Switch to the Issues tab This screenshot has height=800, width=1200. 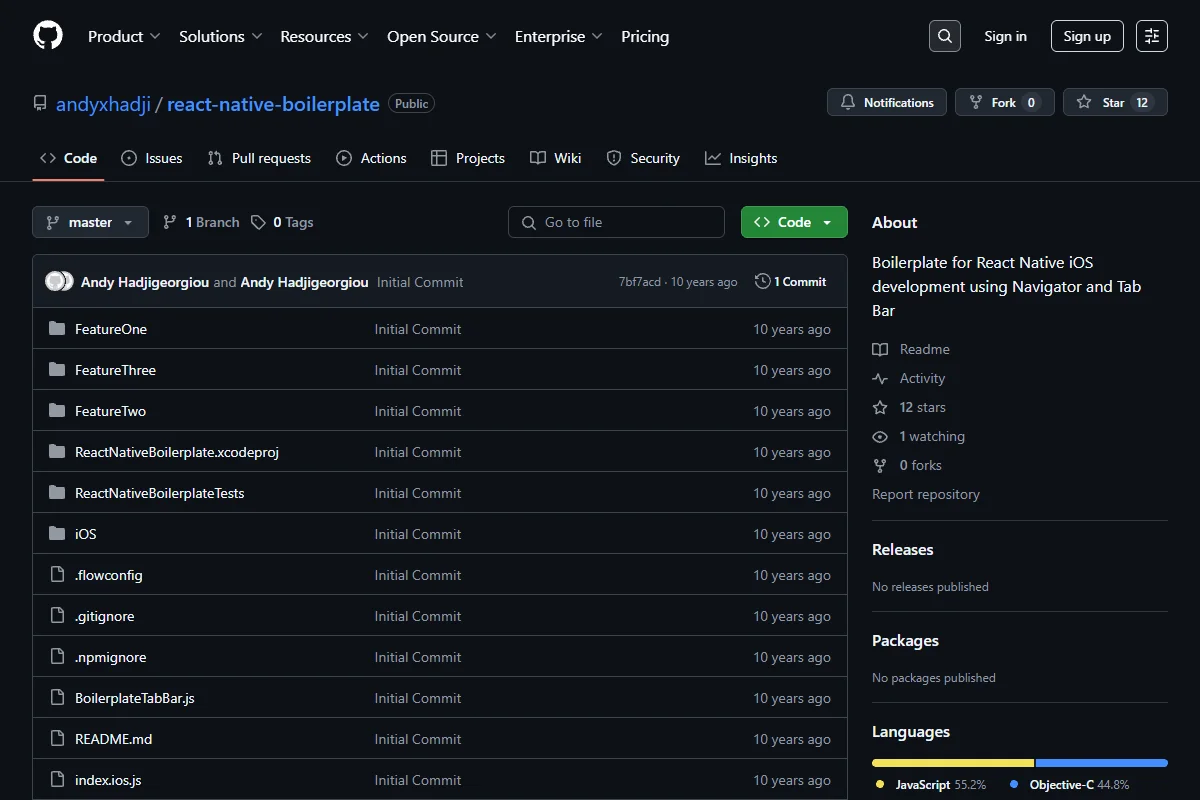coord(152,158)
